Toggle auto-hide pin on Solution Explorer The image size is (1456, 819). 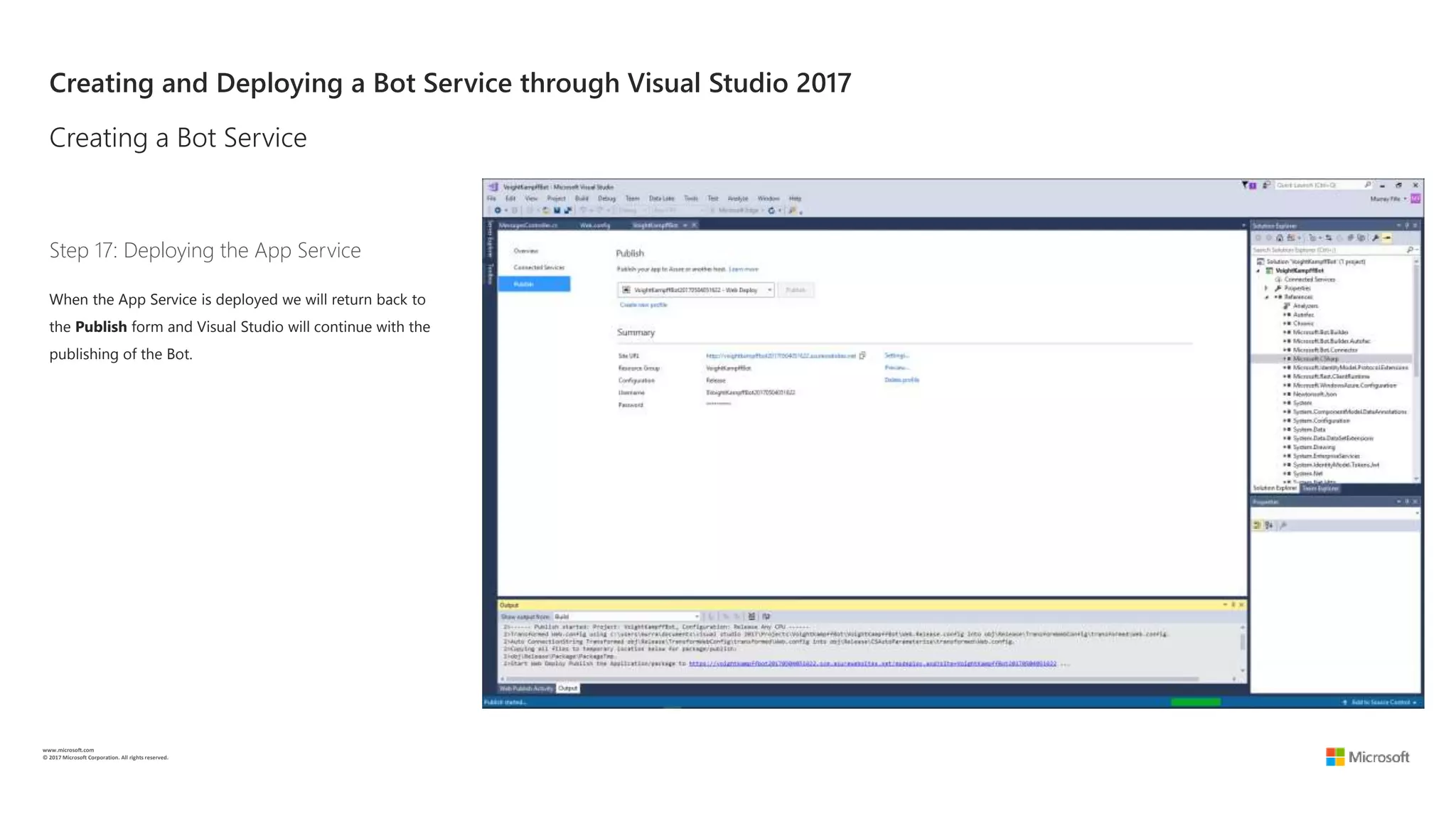click(1406, 225)
